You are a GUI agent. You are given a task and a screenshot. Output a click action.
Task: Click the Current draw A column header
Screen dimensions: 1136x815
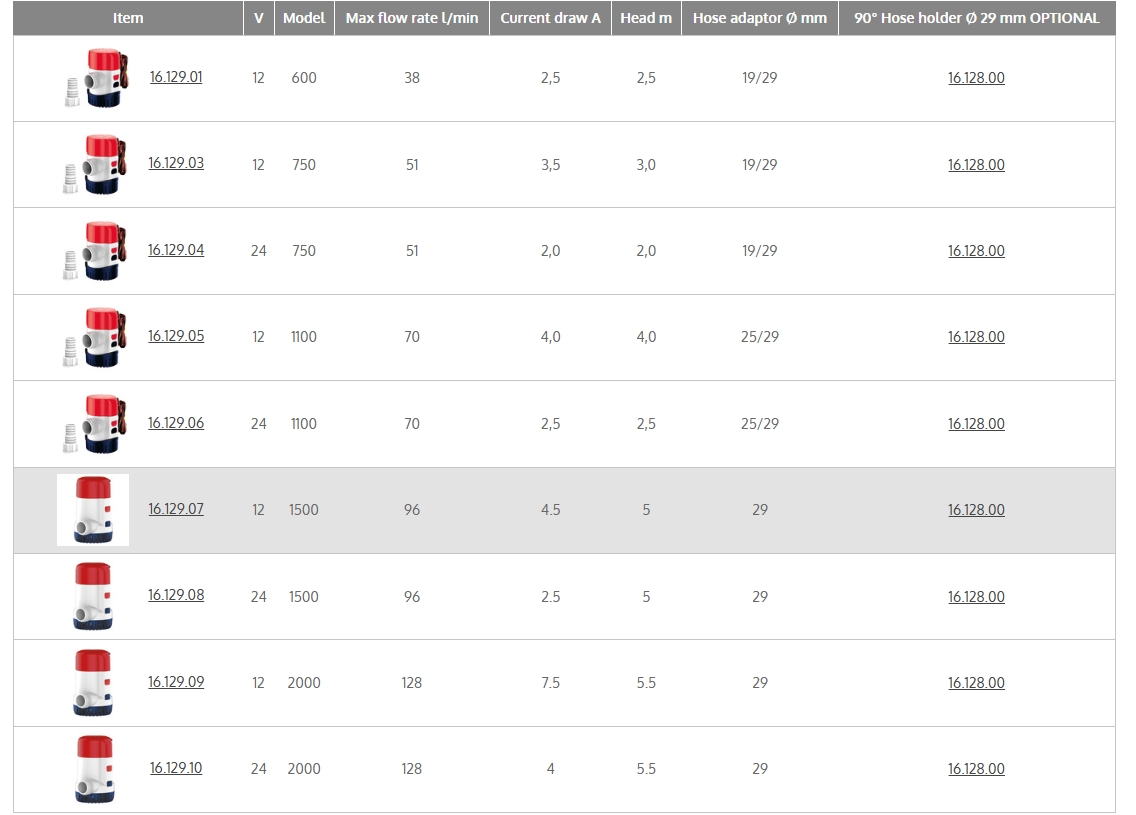click(x=550, y=18)
